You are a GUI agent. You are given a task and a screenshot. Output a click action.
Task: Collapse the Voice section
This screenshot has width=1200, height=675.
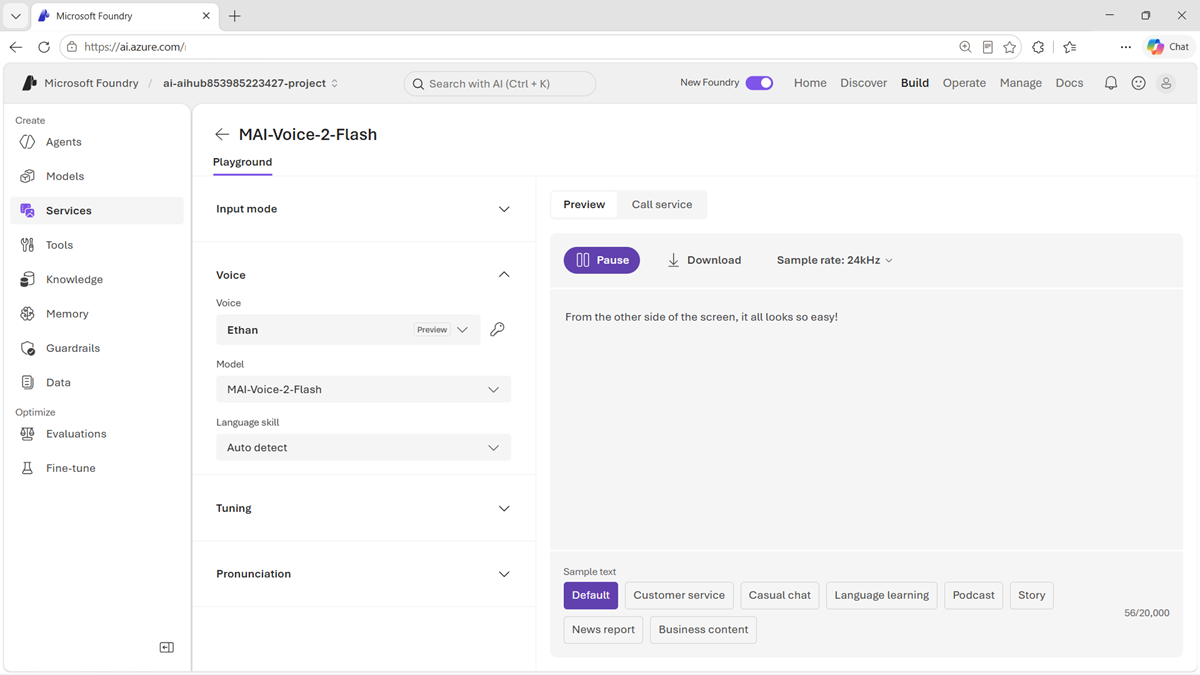tap(504, 275)
